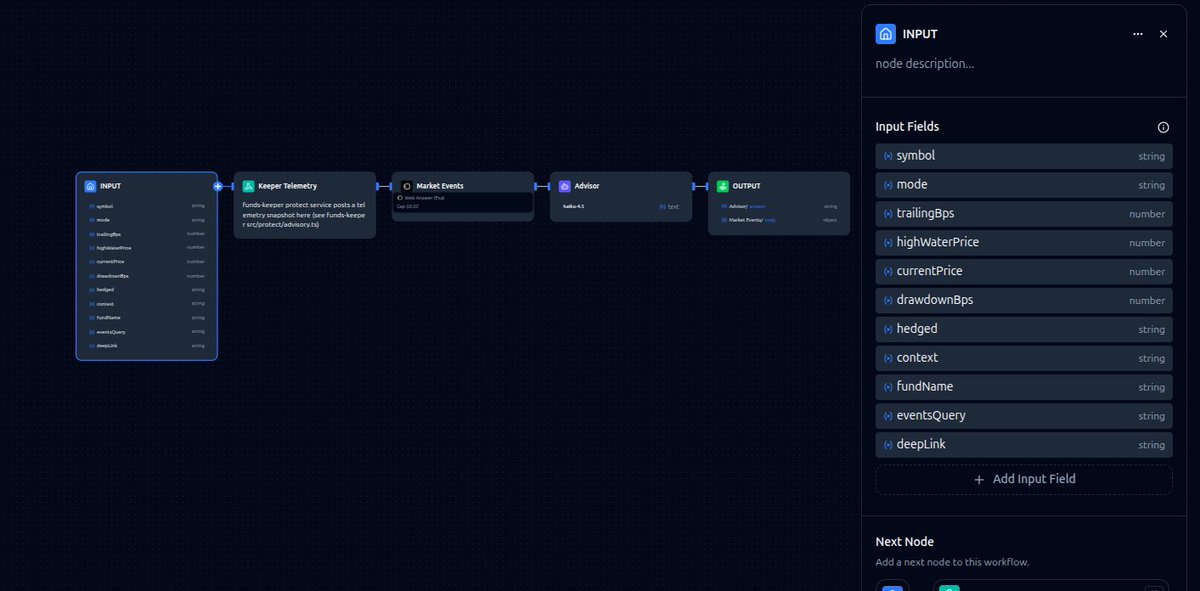1200x591 pixels.
Task: Click the variable icon of the eventsQuery field
Action: (888, 416)
